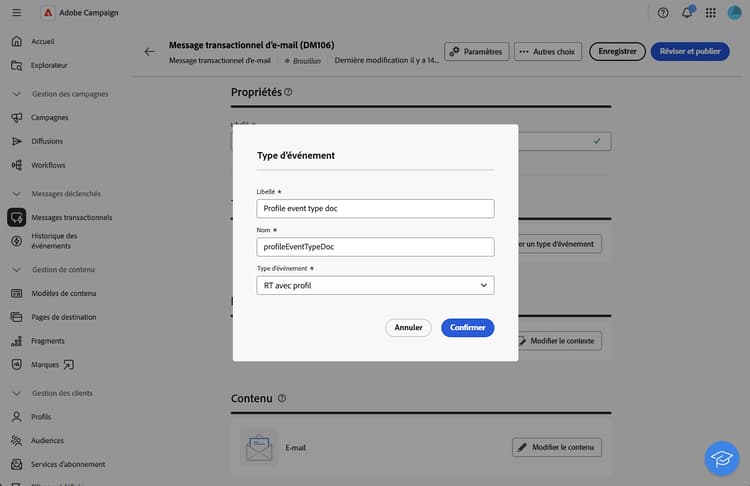Click the Properties help info icon

click(x=288, y=92)
